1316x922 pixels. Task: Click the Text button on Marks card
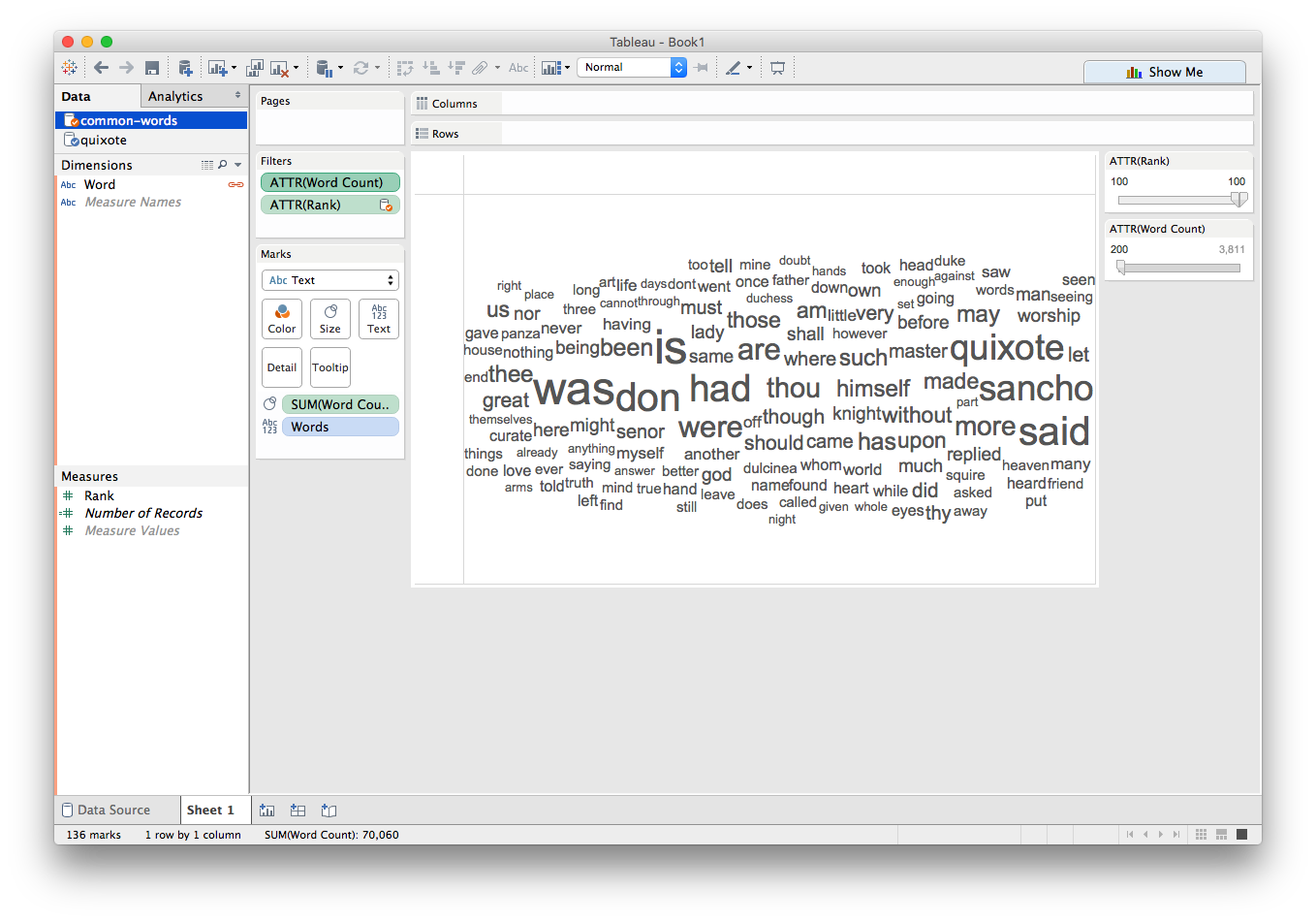point(379,318)
